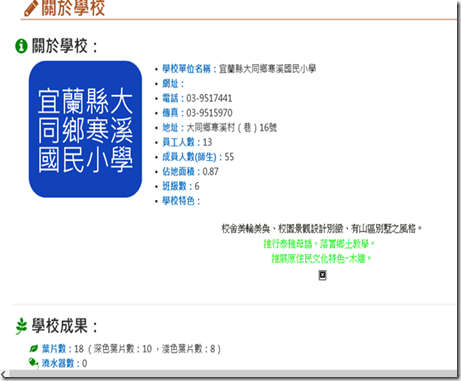Screen dimensions: 461x381
Task: Click the horizontal scrollbar left arrow
Action: [x=4, y=373]
